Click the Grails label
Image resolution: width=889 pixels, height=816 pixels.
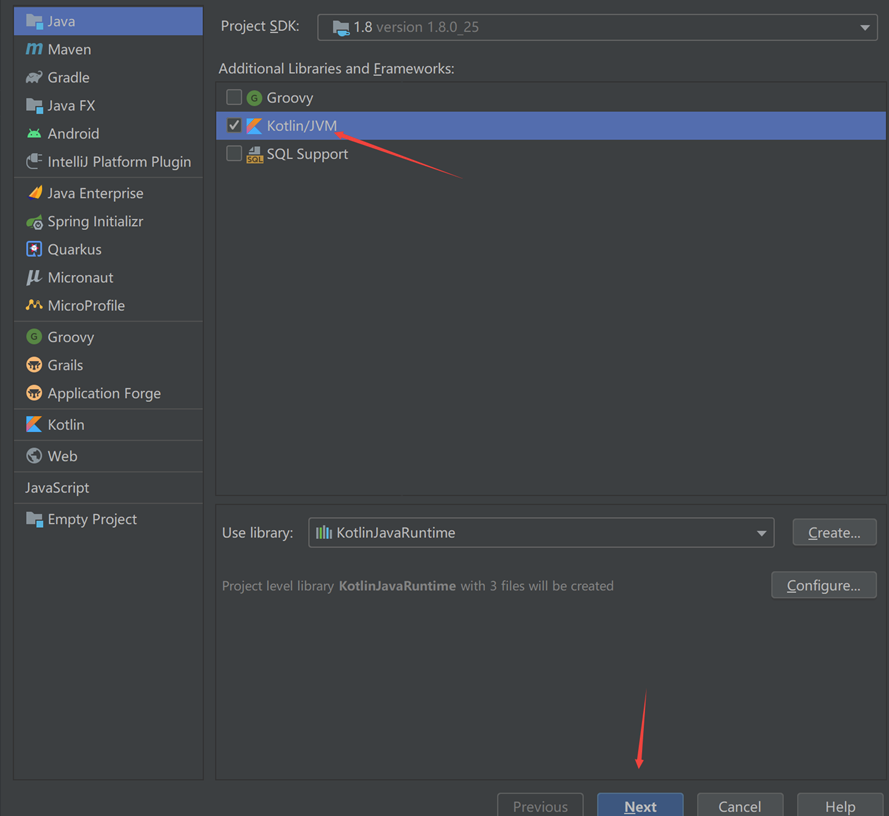point(65,365)
